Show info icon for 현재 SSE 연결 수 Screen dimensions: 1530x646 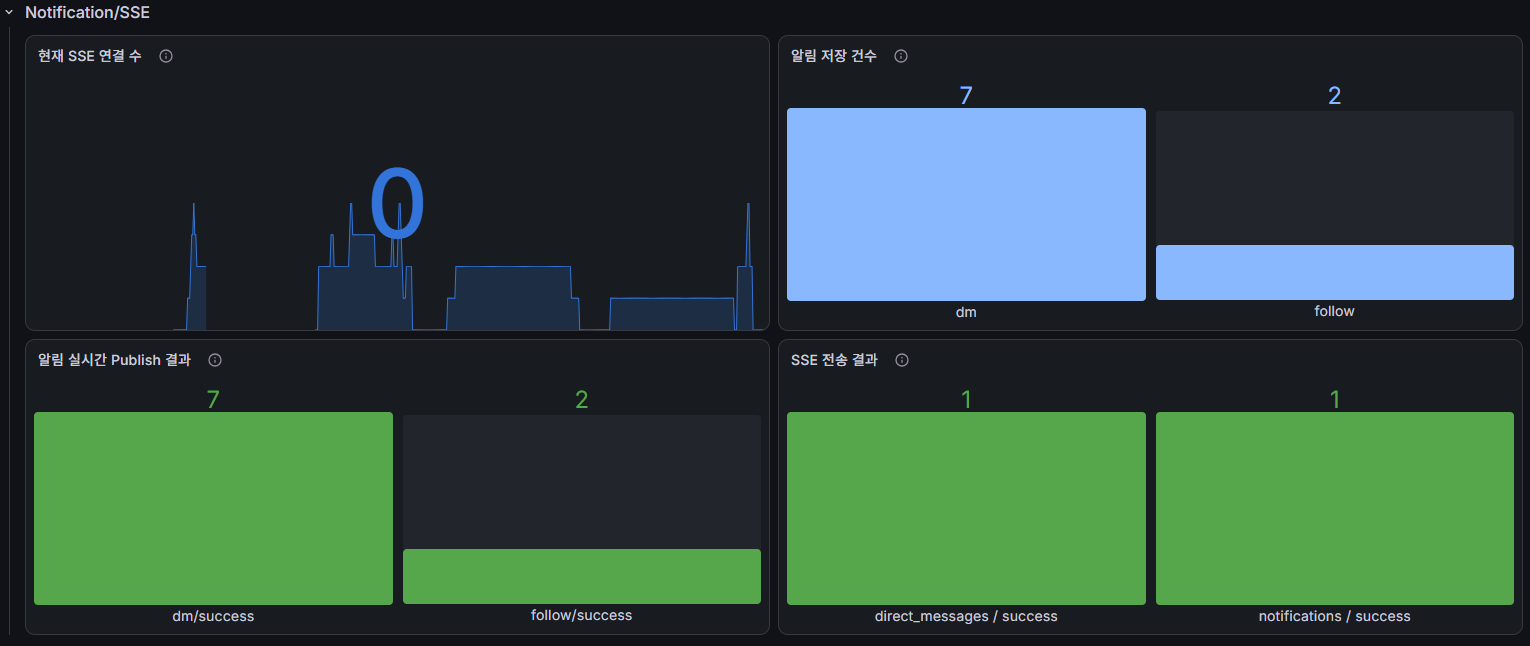(166, 56)
